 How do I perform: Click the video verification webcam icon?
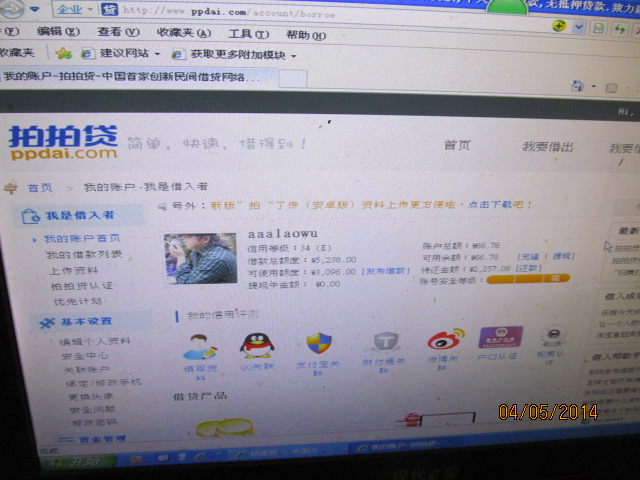pyautogui.click(x=553, y=336)
